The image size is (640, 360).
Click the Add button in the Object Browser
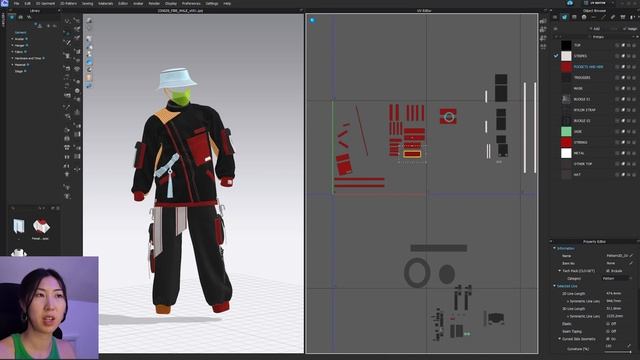[x=595, y=29]
